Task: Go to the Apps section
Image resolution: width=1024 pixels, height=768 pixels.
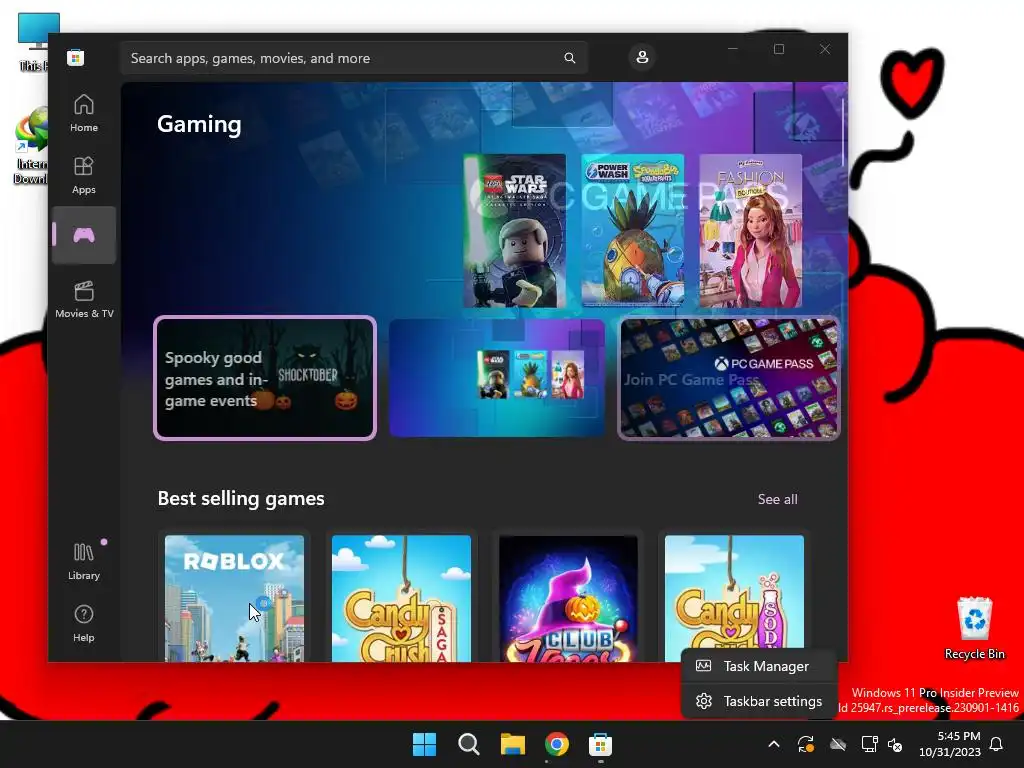Action: coord(84,175)
